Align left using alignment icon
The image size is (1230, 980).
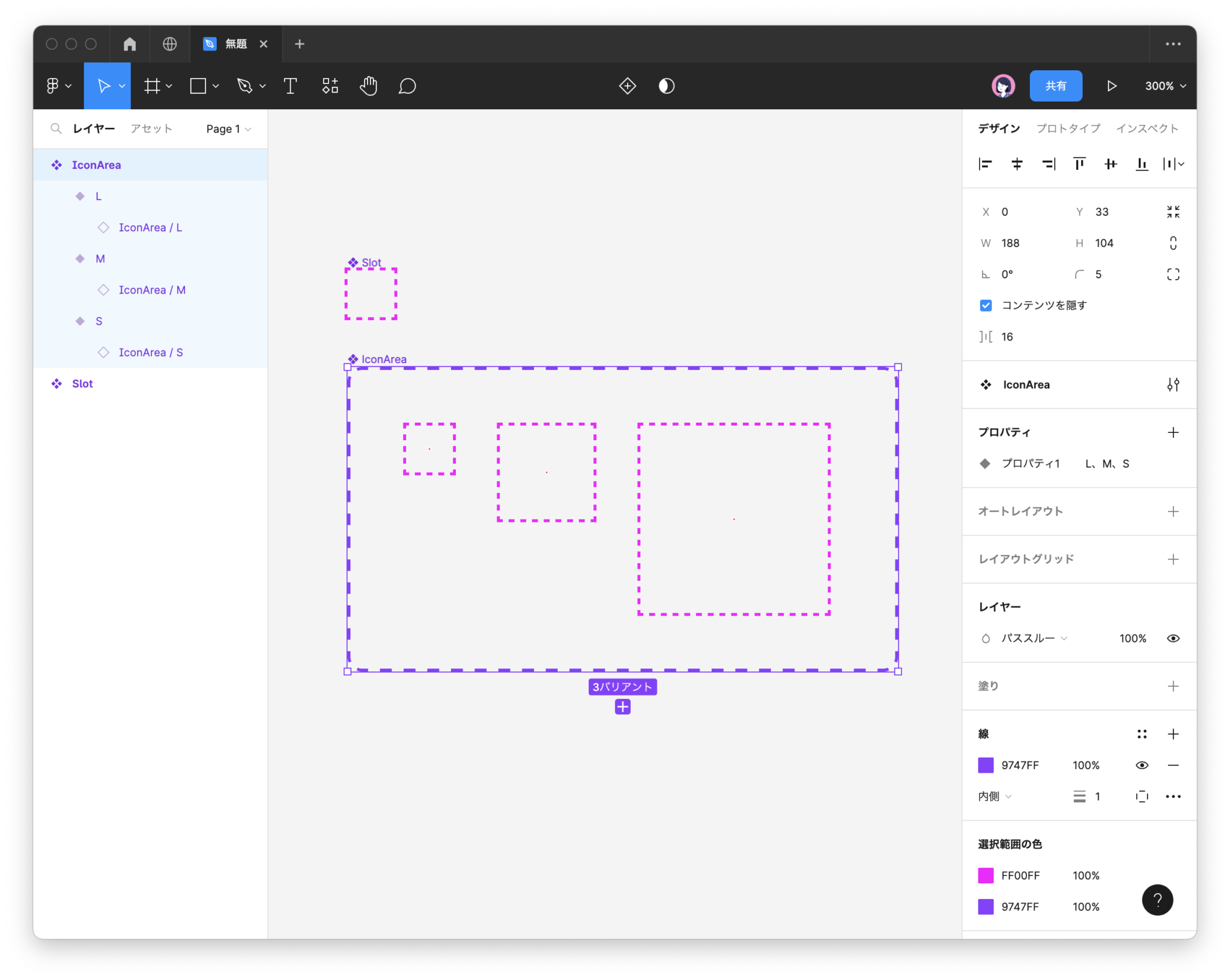click(x=986, y=164)
